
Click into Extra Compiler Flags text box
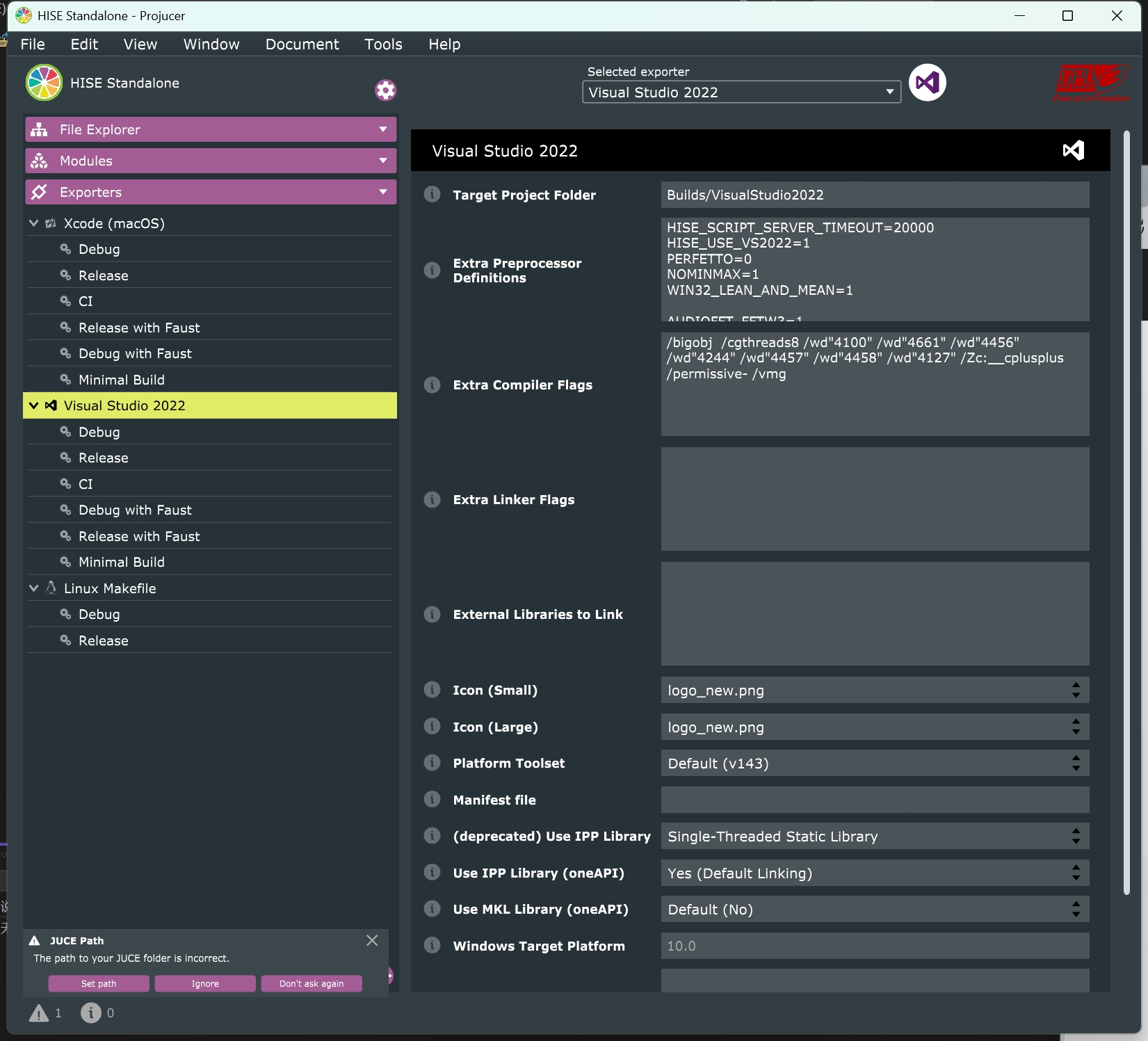[875, 384]
